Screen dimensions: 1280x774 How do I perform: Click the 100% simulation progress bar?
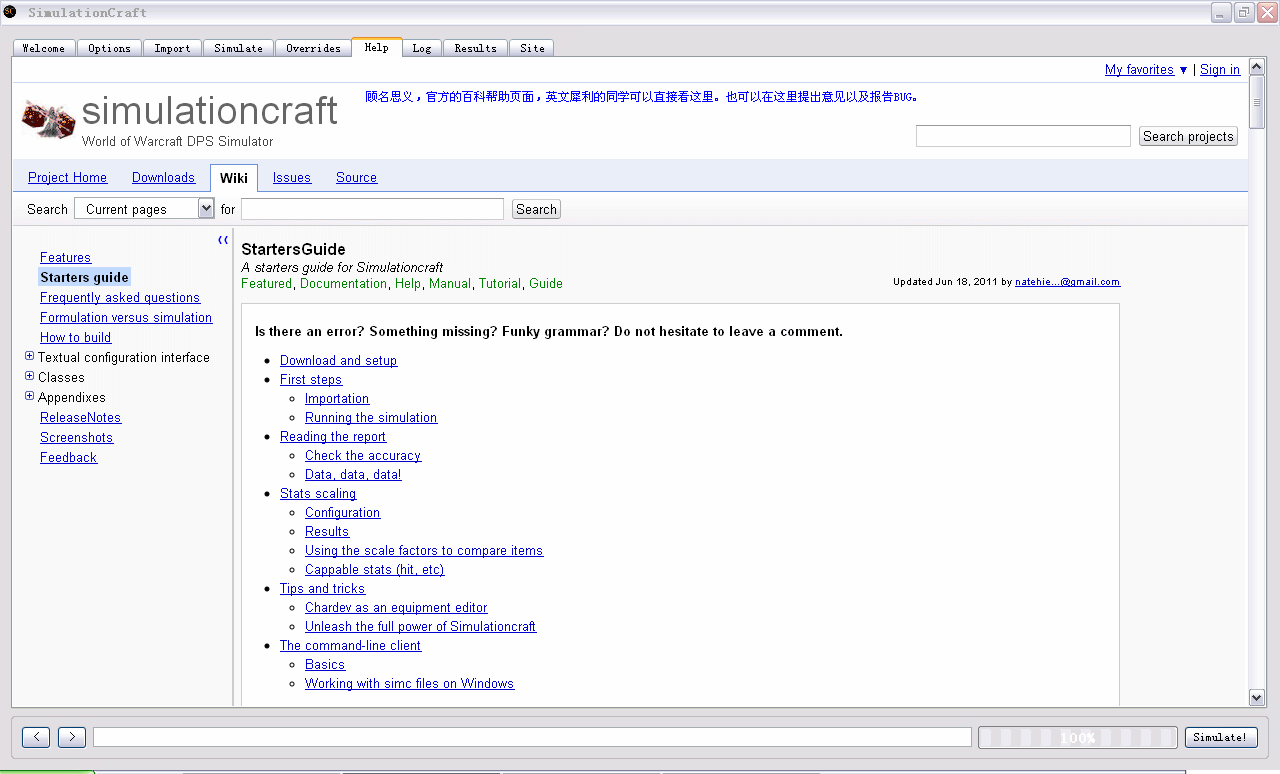1077,737
